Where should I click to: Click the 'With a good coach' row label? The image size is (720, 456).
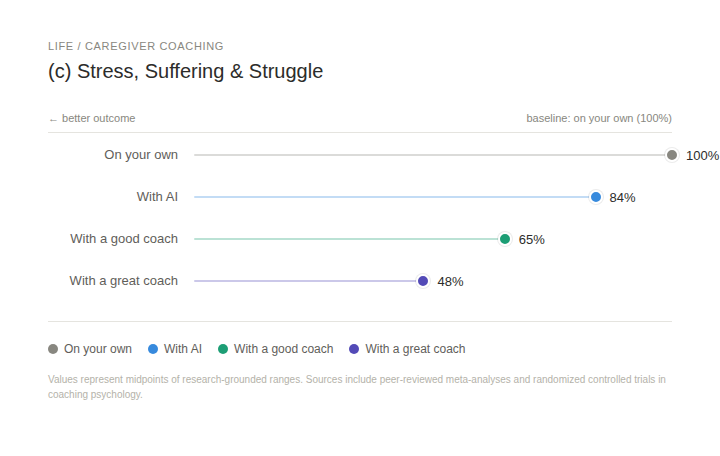(x=124, y=239)
